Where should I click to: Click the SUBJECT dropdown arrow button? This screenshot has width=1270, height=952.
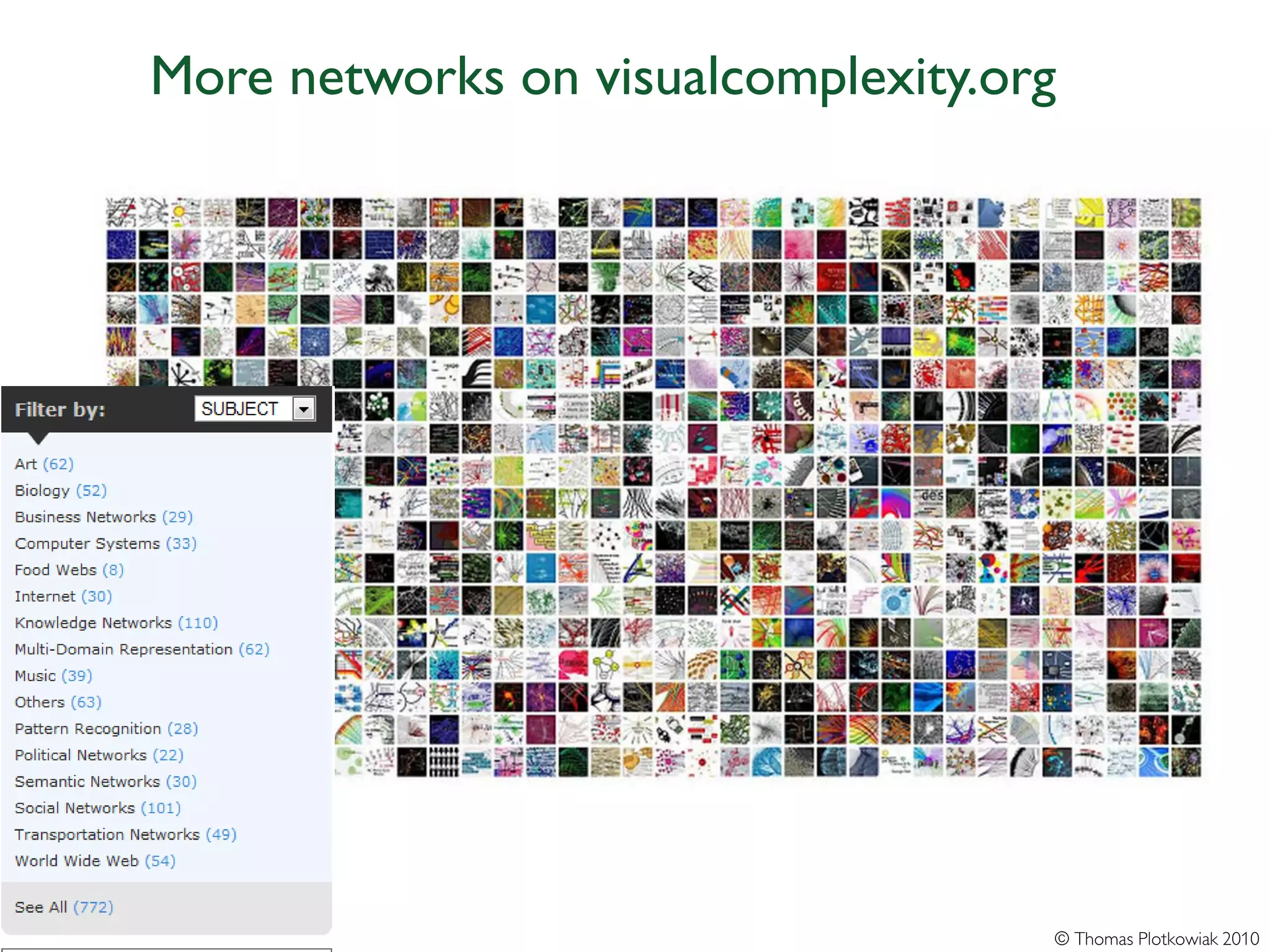[304, 409]
